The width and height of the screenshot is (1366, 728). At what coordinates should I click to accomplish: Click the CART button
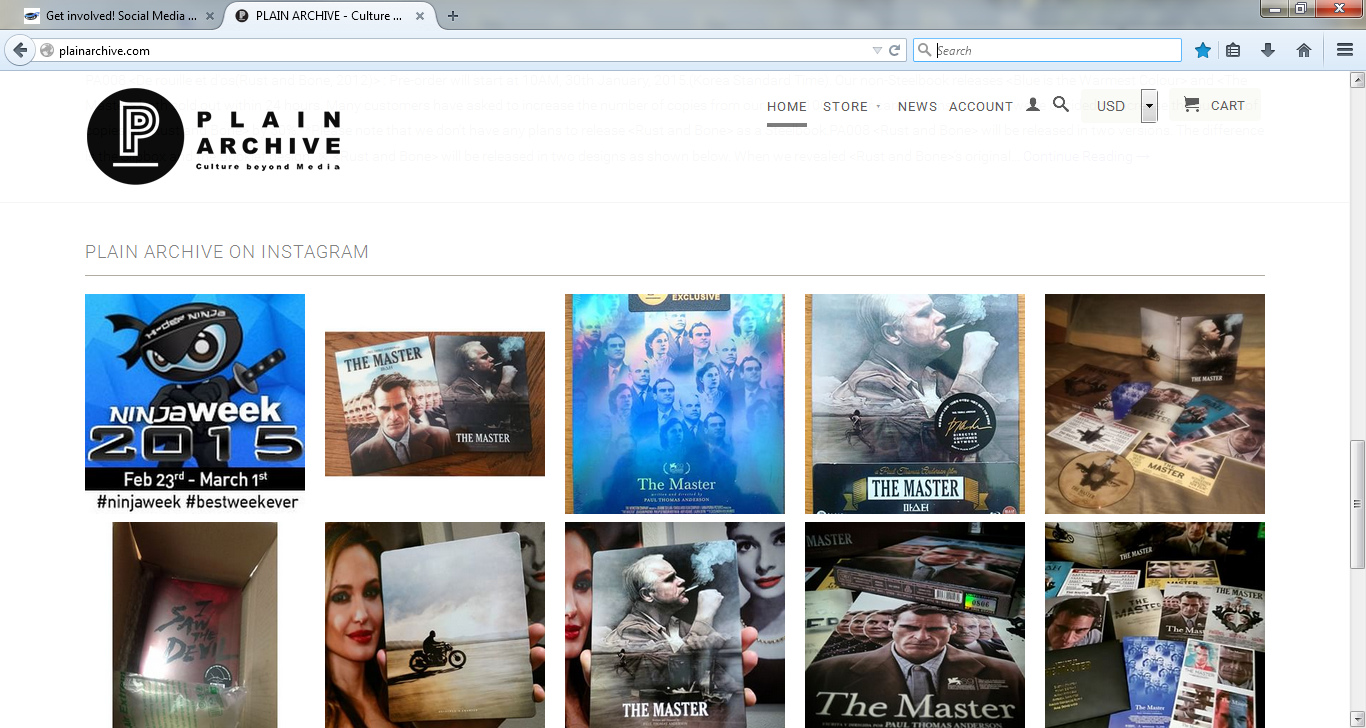[1215, 105]
